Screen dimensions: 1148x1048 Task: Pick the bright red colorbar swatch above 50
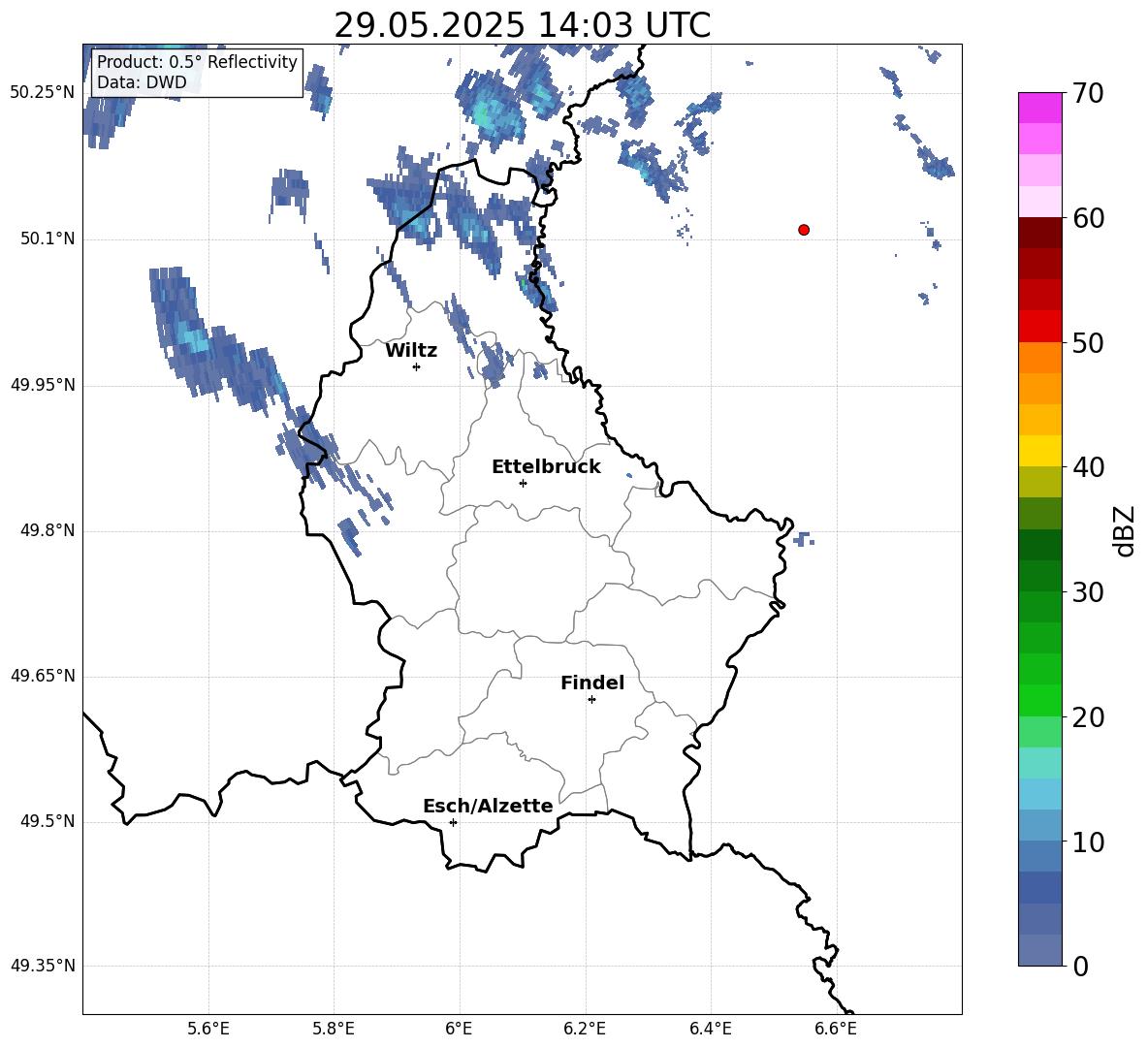(1039, 327)
